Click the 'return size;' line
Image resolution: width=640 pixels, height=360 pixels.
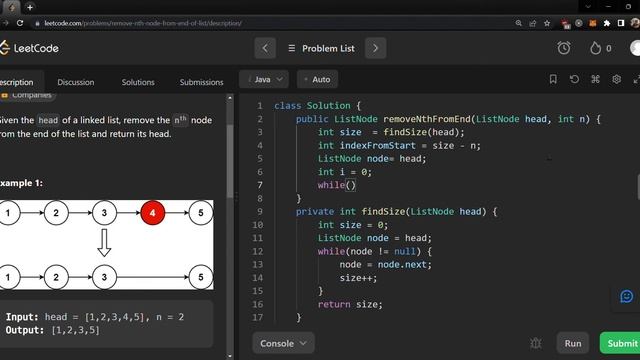click(x=350, y=304)
